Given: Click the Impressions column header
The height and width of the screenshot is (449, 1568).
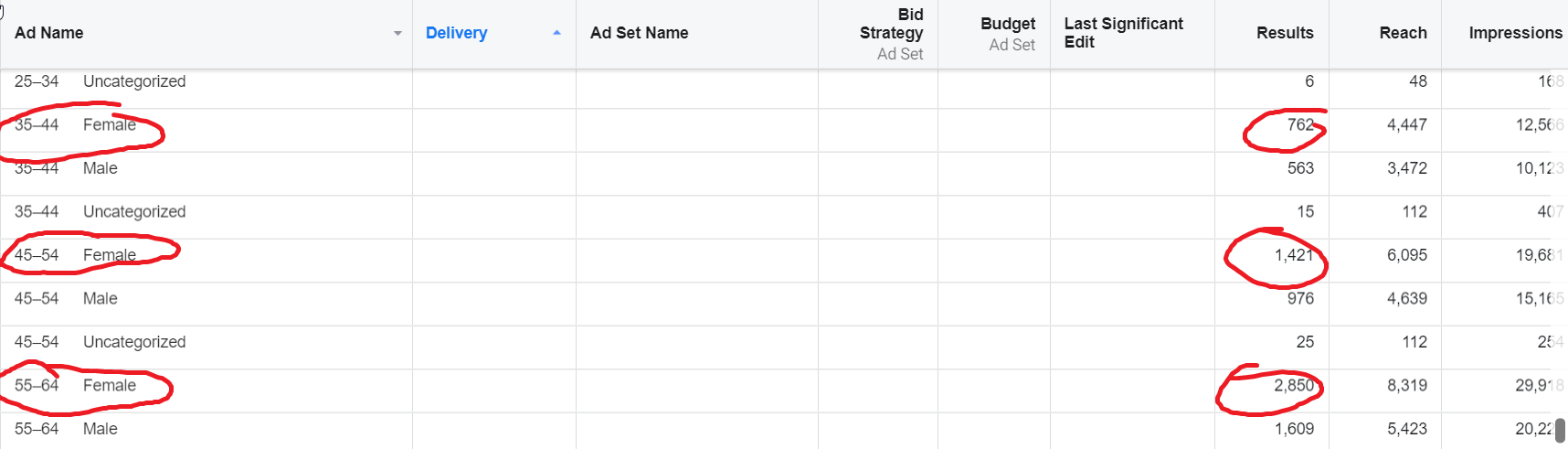Looking at the screenshot, I should click(1515, 33).
